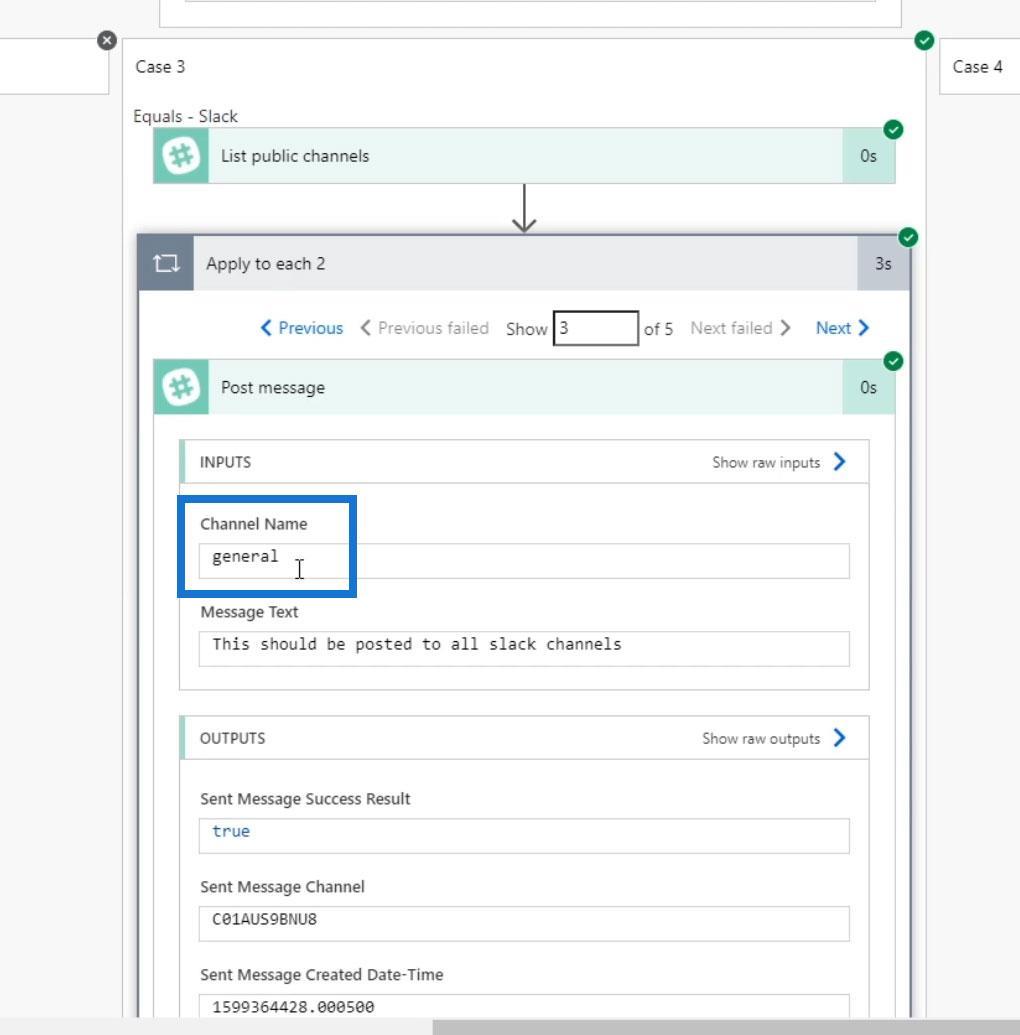
Task: Click the 0s duration on List public channels
Action: [x=868, y=156]
